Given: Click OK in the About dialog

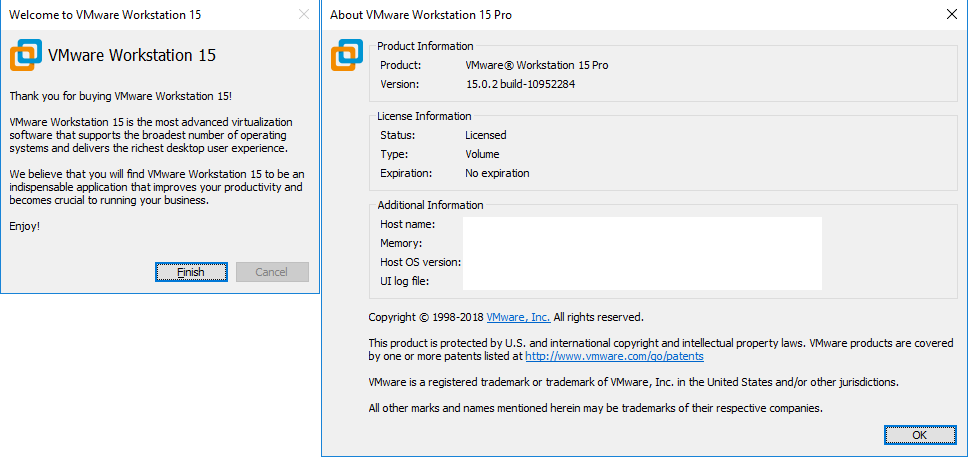Looking at the screenshot, I should [x=920, y=435].
